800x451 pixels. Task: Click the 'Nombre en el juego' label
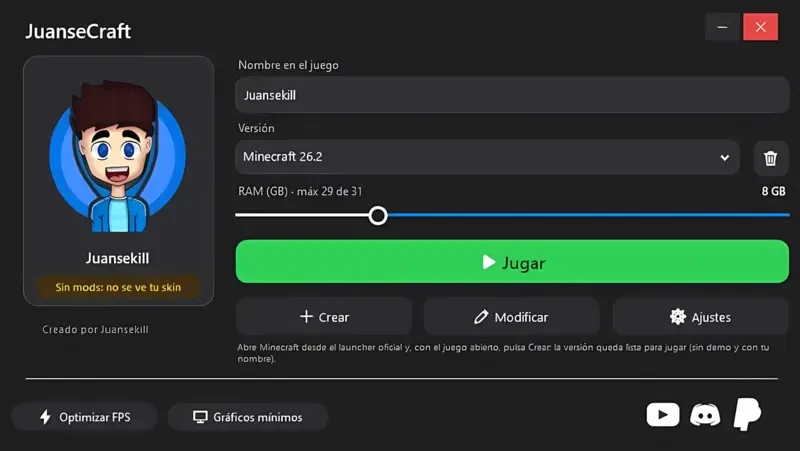tap(288, 65)
